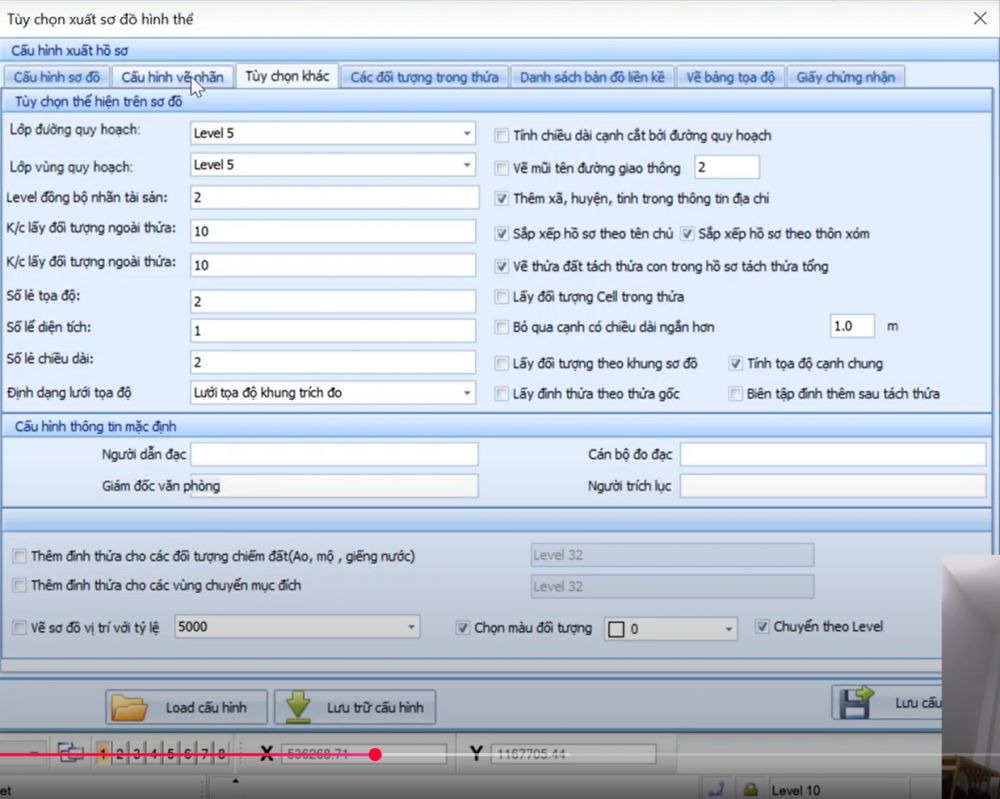
Task: Uncheck Thêm xã, huyện, tỉnh trong thông tin địa chỉ
Action: point(503,199)
